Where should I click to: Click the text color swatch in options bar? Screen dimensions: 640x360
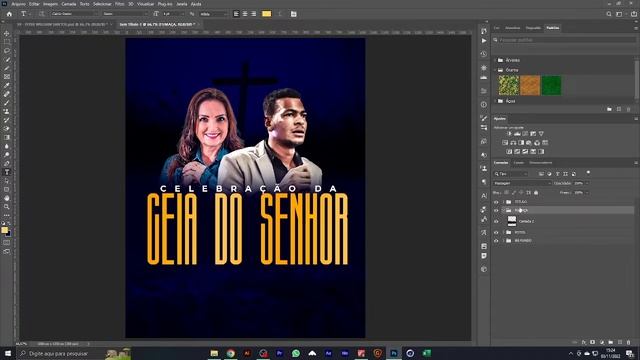[x=267, y=14]
